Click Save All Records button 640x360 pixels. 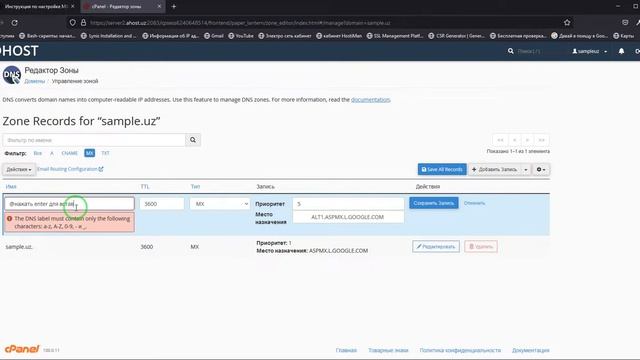tap(442, 169)
